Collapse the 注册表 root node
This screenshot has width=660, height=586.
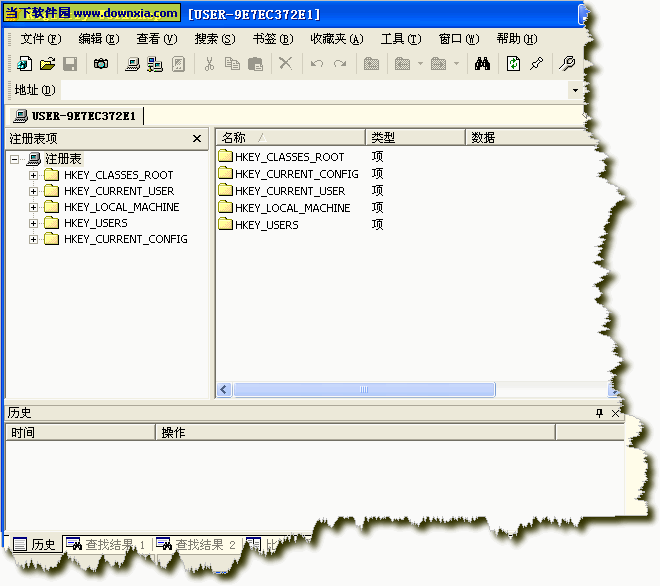[x=15, y=159]
